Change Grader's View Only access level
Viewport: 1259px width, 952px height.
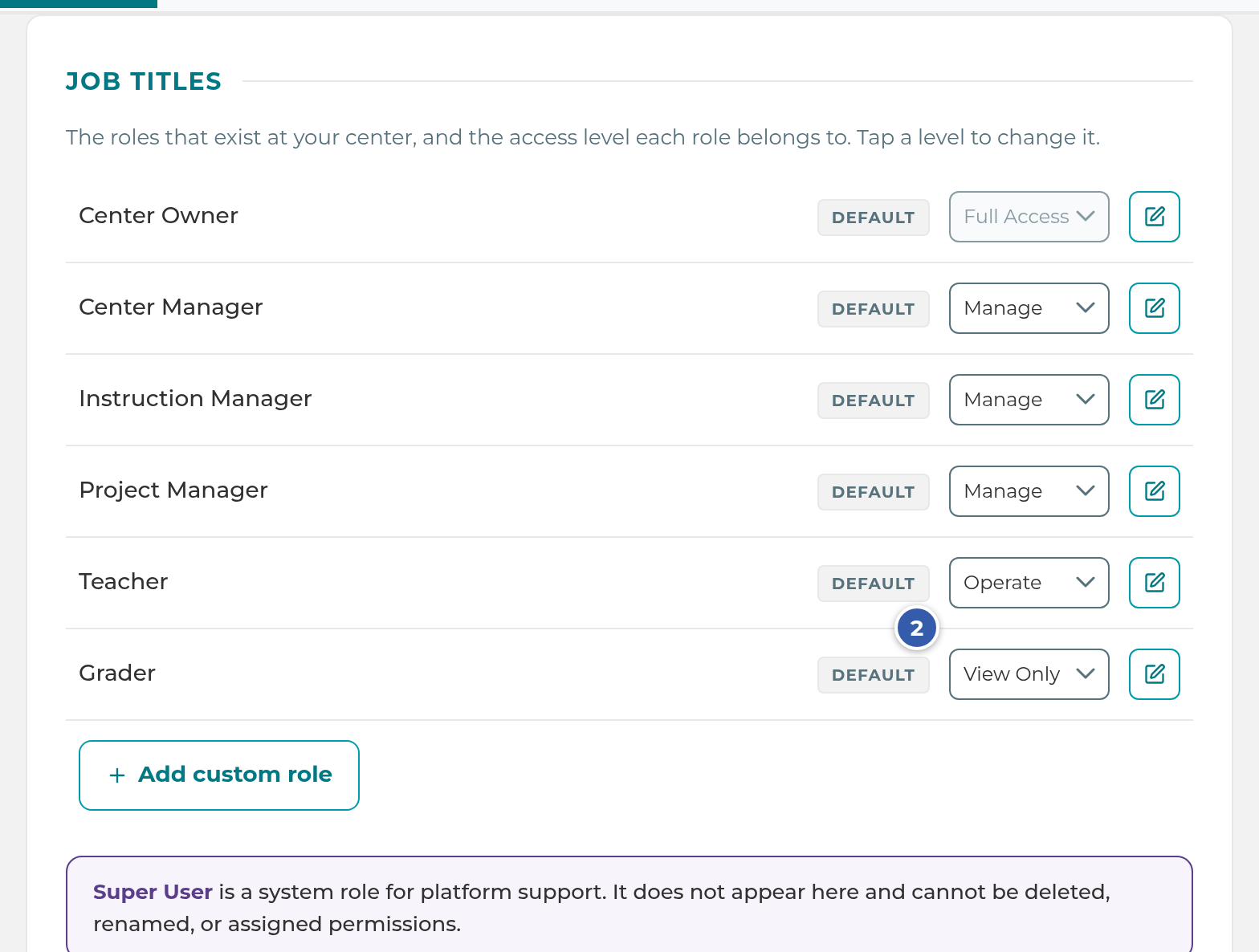(1029, 674)
